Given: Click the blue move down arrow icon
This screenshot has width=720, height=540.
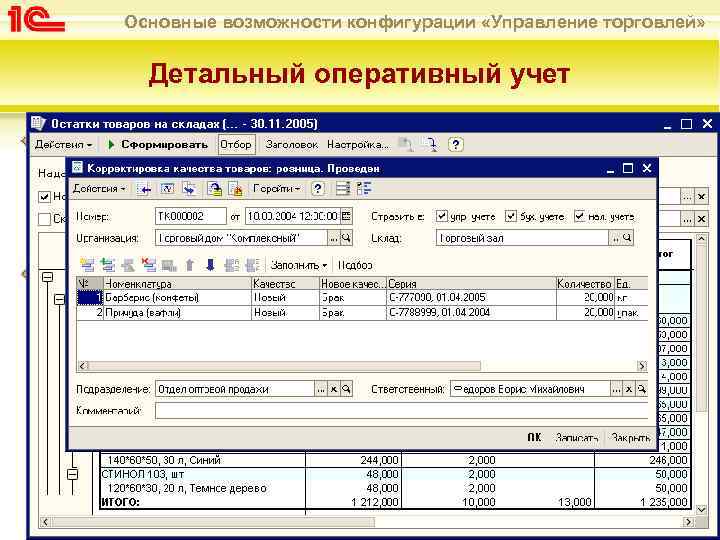Looking at the screenshot, I should click(x=210, y=265).
